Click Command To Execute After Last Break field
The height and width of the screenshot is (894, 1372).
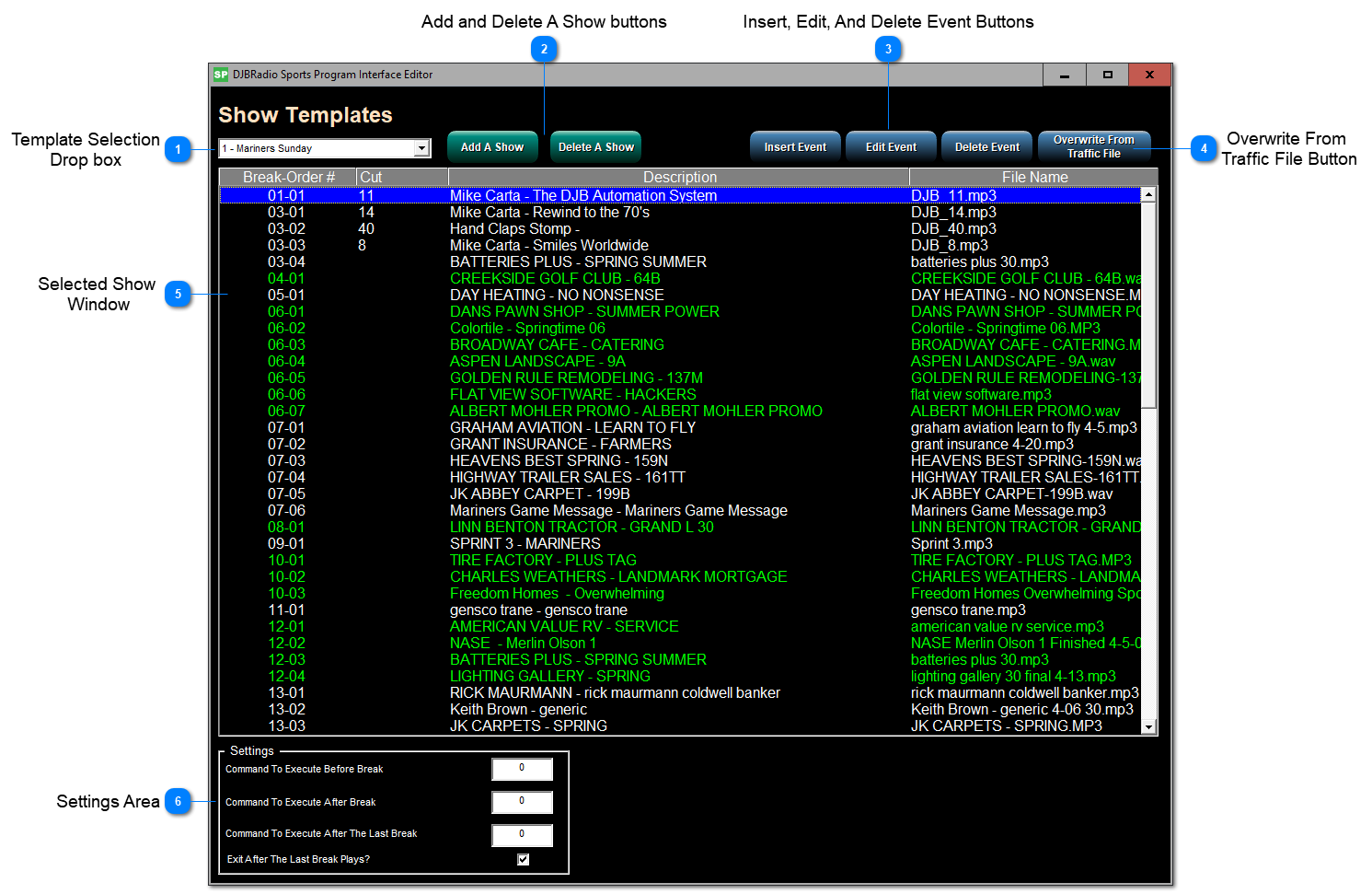click(x=522, y=835)
